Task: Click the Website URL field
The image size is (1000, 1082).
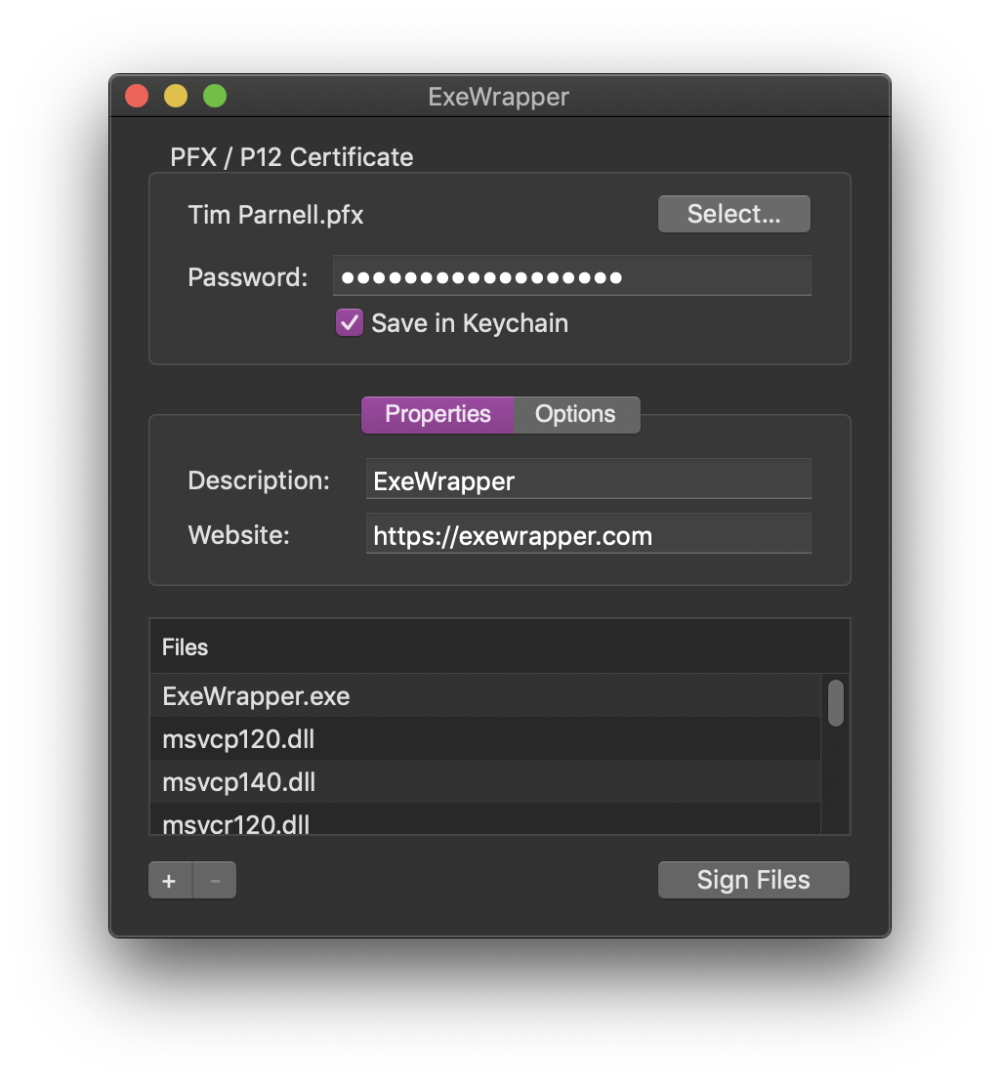Action: click(x=588, y=535)
